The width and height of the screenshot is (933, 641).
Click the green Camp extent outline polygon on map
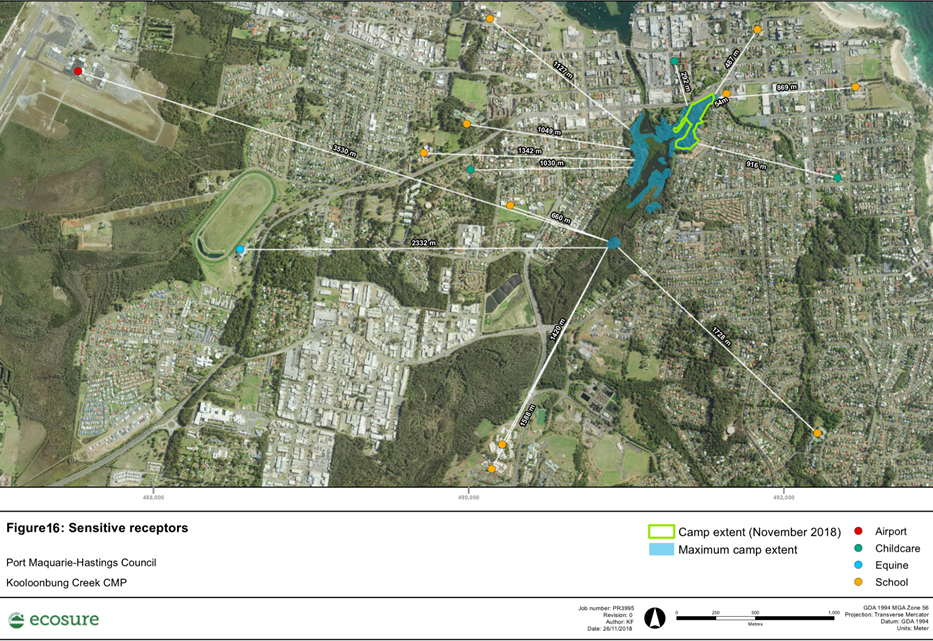[x=693, y=121]
